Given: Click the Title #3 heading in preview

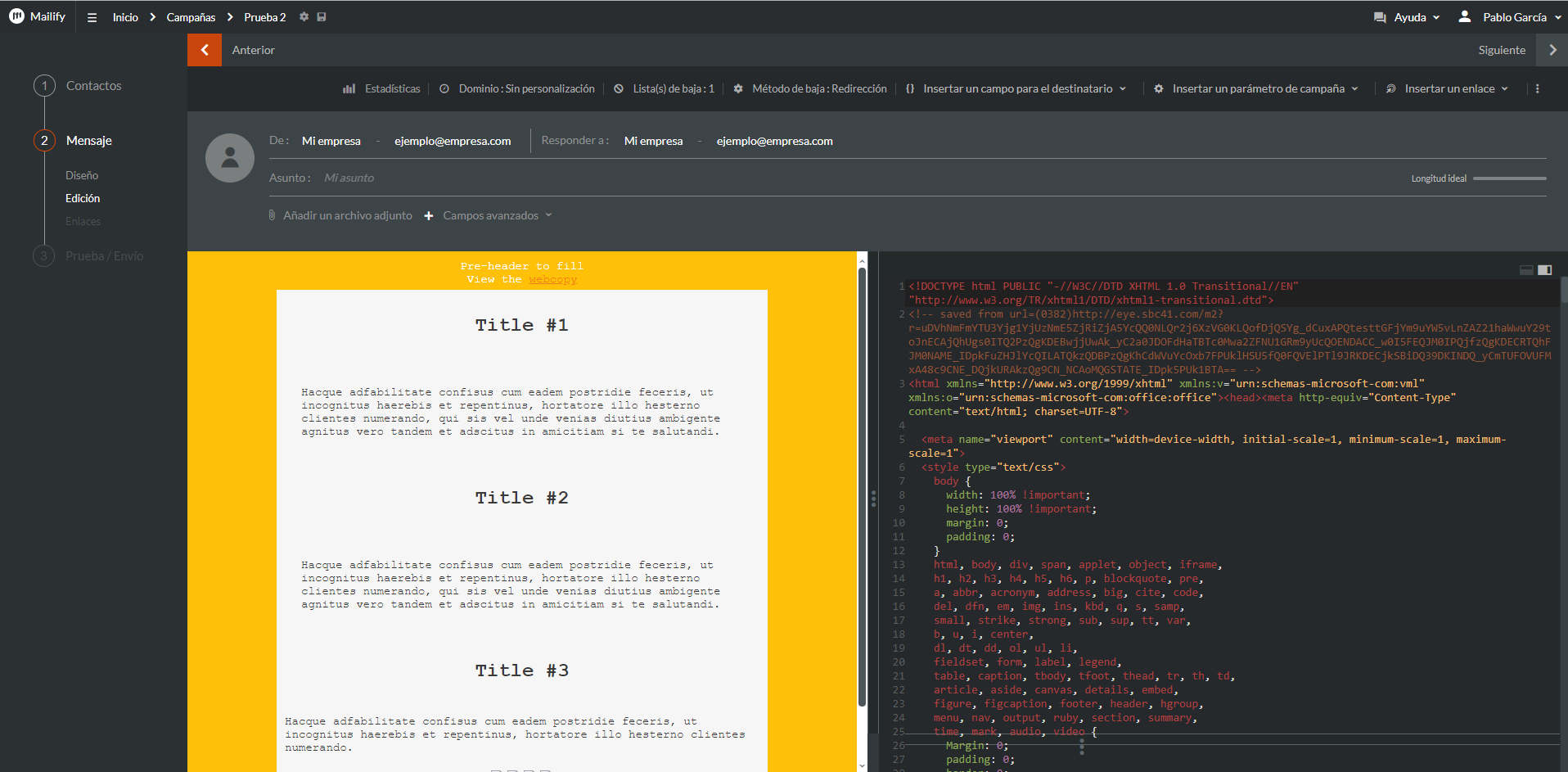Looking at the screenshot, I should (x=522, y=670).
